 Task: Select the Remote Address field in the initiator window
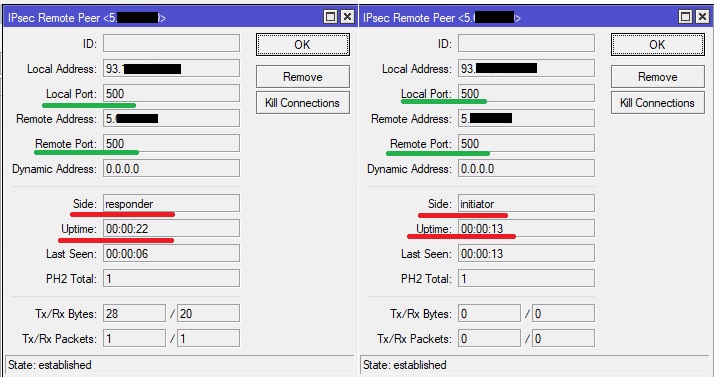(526, 119)
